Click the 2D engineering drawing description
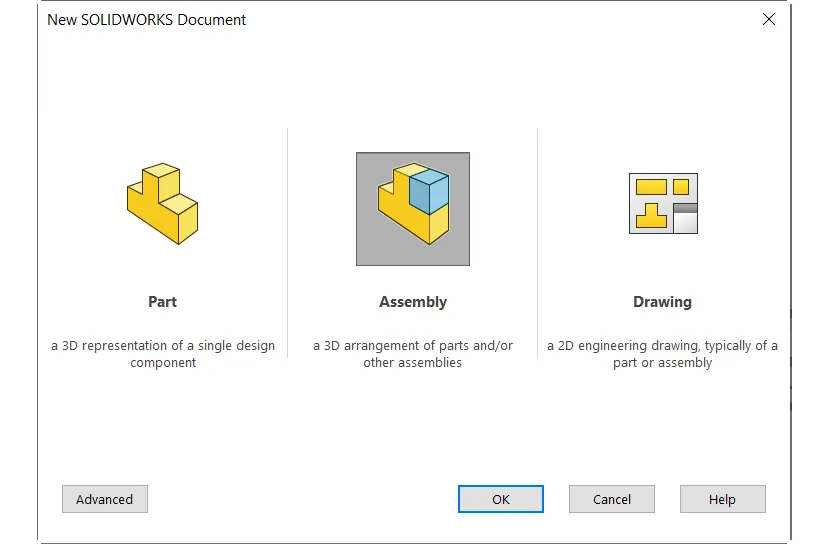 coord(662,354)
